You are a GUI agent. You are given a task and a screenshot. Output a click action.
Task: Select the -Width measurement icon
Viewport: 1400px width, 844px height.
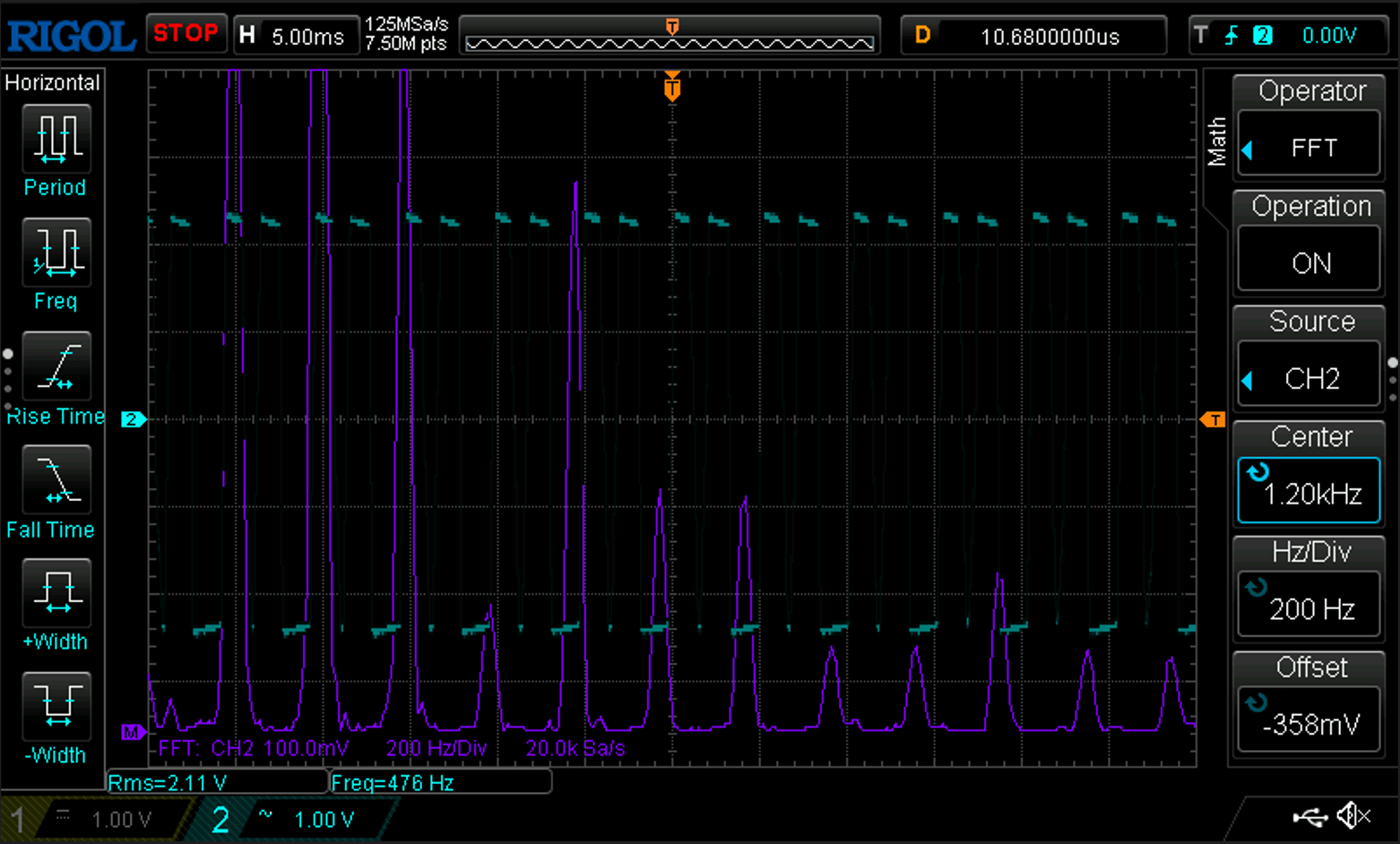[x=56, y=706]
